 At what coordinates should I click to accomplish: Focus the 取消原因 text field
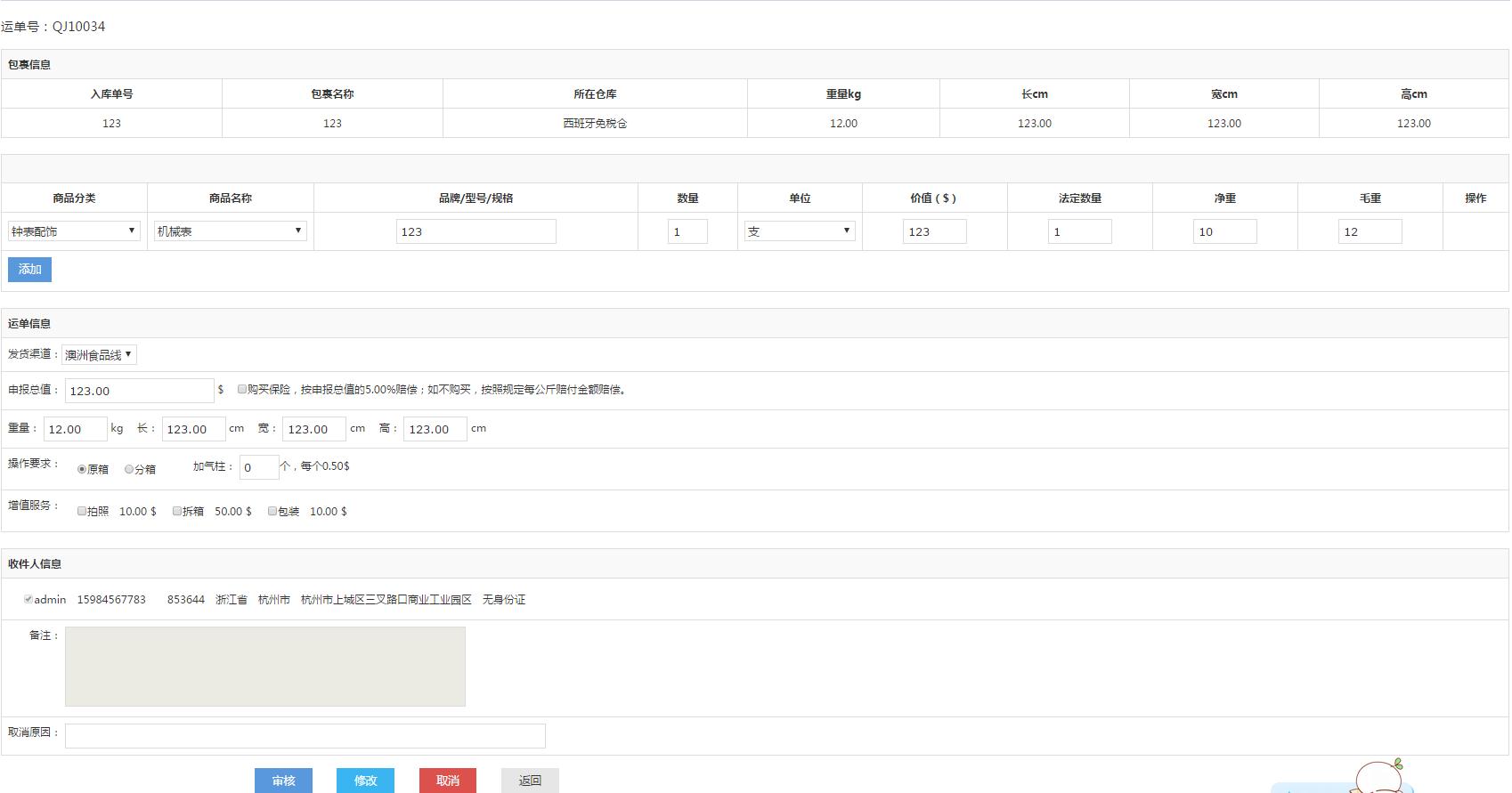coord(305,735)
